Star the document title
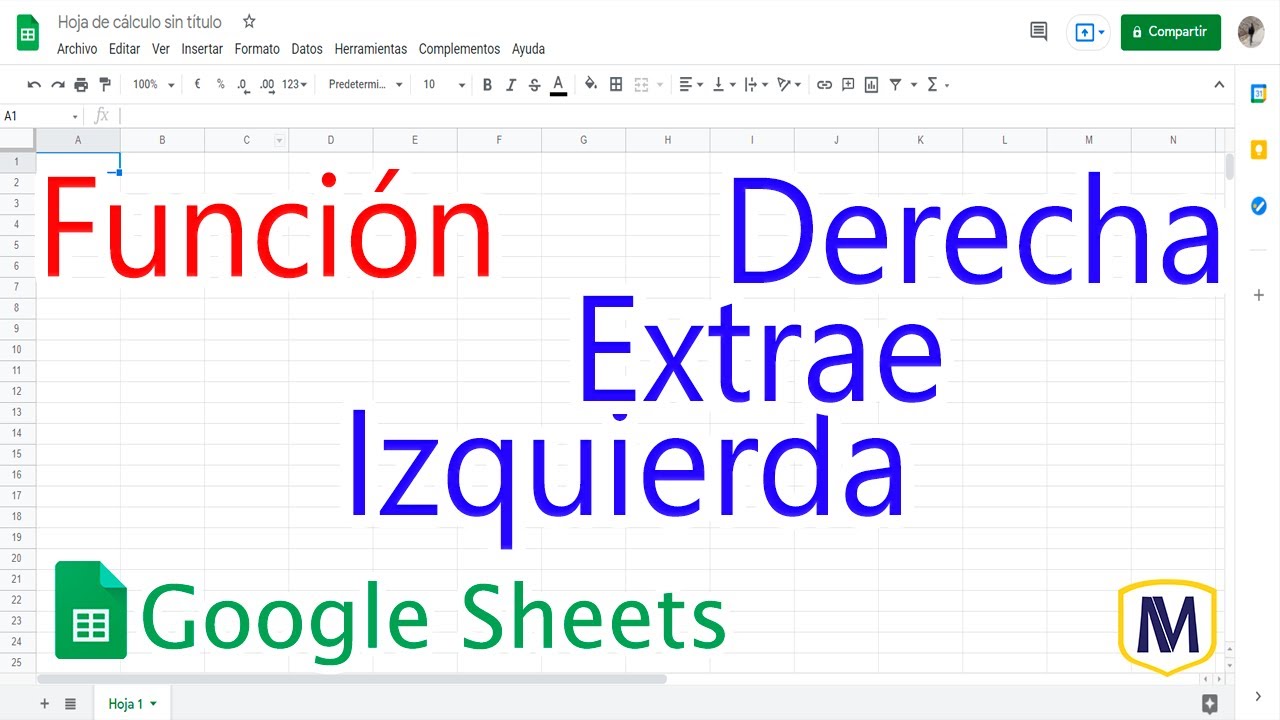1280x720 pixels. [x=249, y=21]
